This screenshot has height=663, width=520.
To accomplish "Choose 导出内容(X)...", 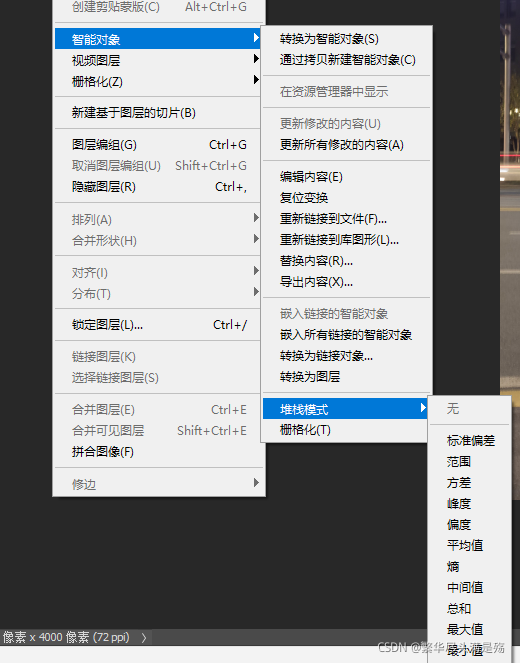I will pyautogui.click(x=346, y=282).
